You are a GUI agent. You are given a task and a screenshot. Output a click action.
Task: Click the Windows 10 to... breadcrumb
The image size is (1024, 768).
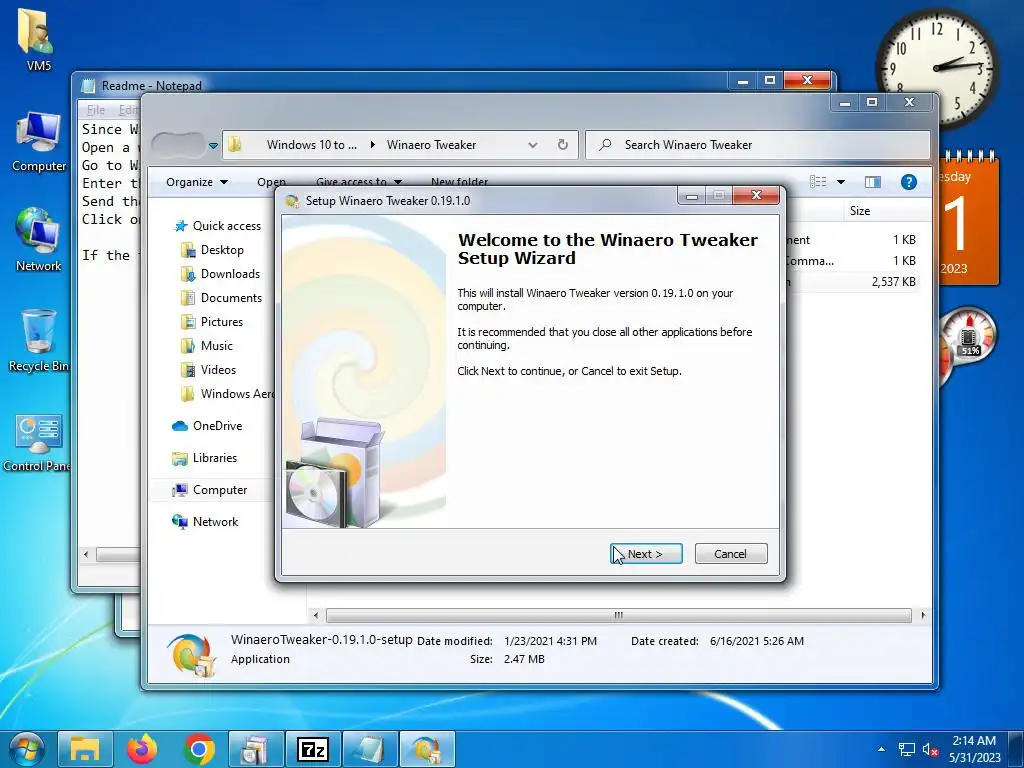(x=312, y=144)
